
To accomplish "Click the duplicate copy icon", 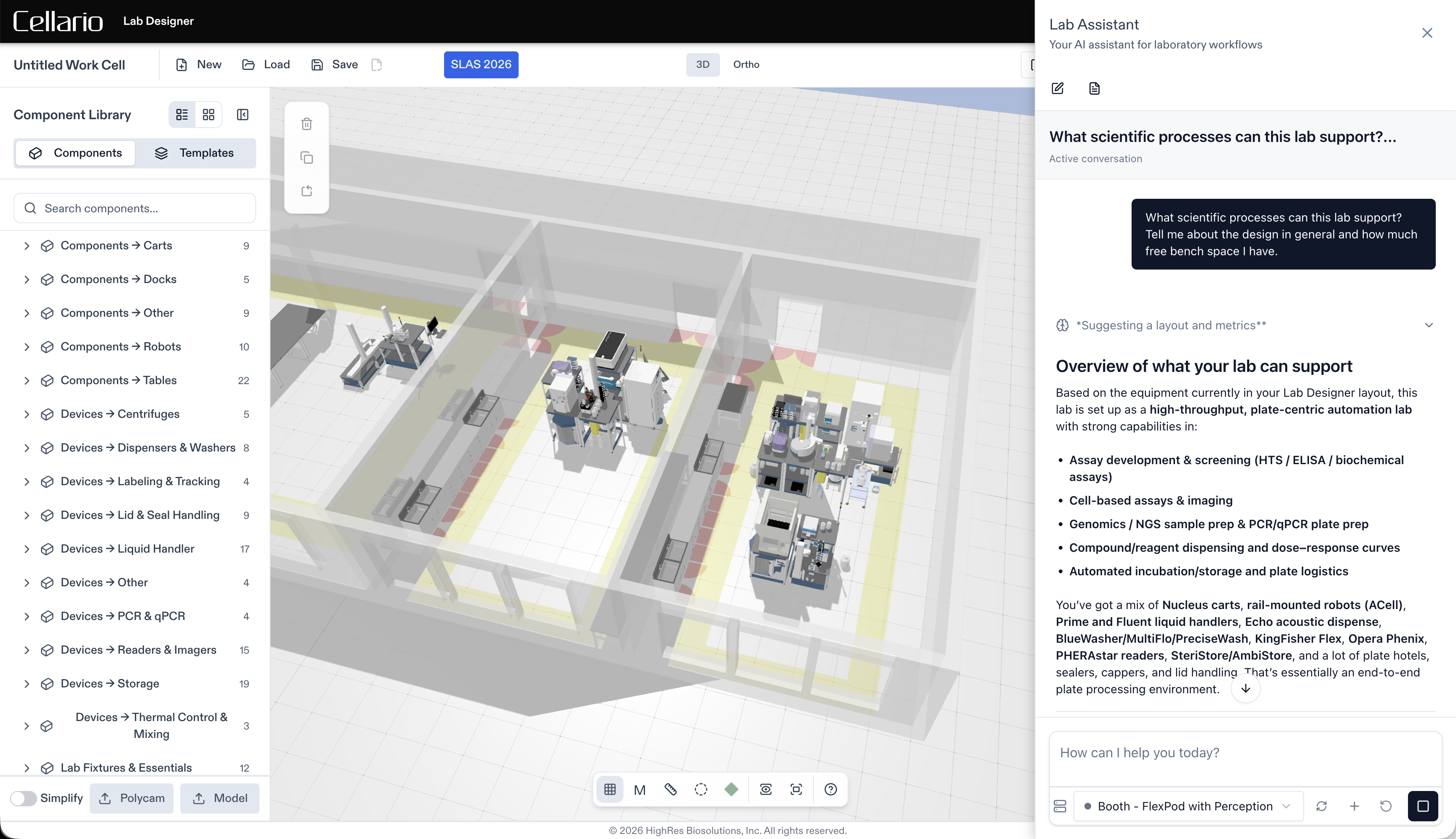I will pyautogui.click(x=307, y=158).
